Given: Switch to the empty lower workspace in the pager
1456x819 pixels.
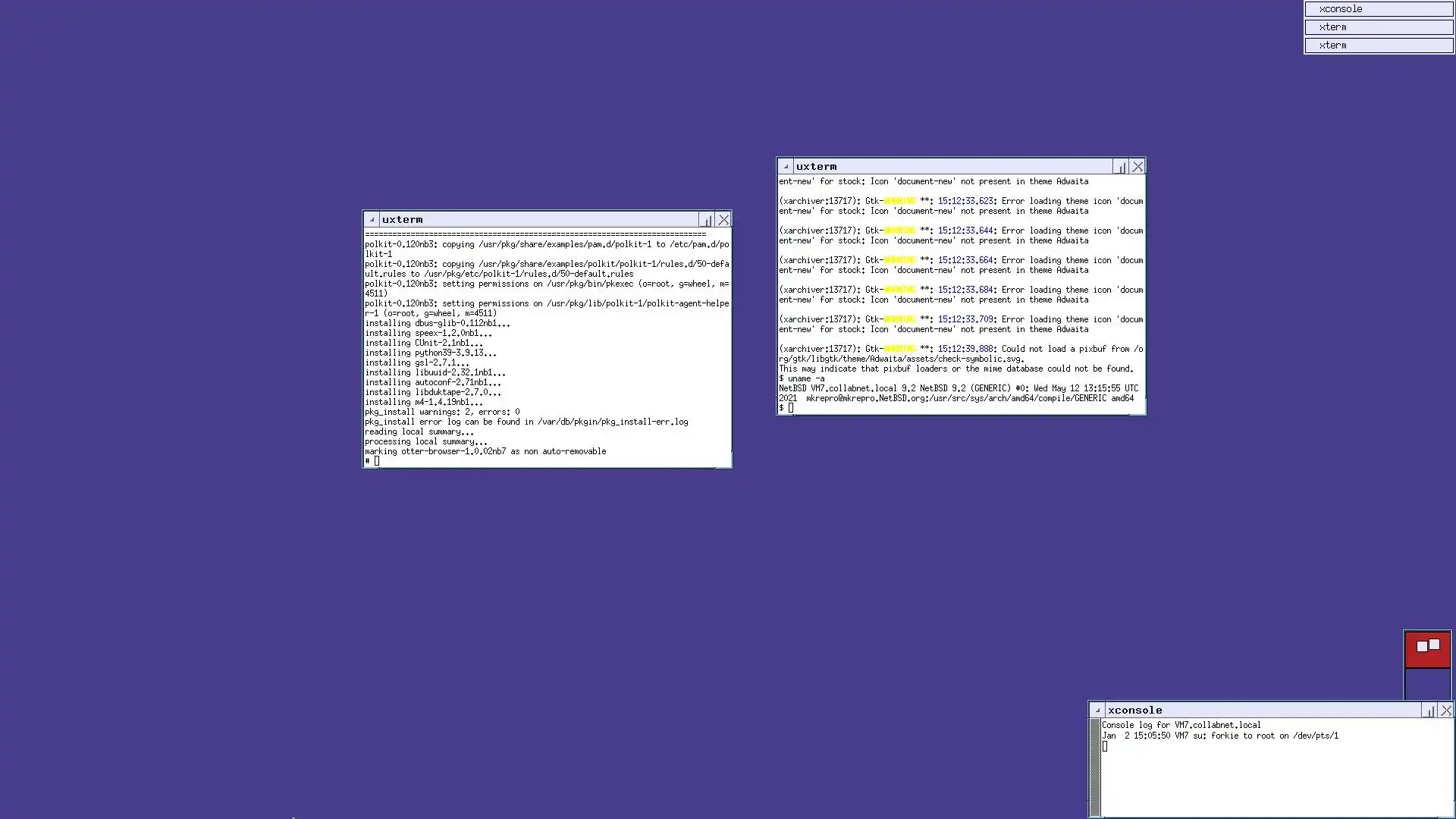Looking at the screenshot, I should tap(1427, 684).
